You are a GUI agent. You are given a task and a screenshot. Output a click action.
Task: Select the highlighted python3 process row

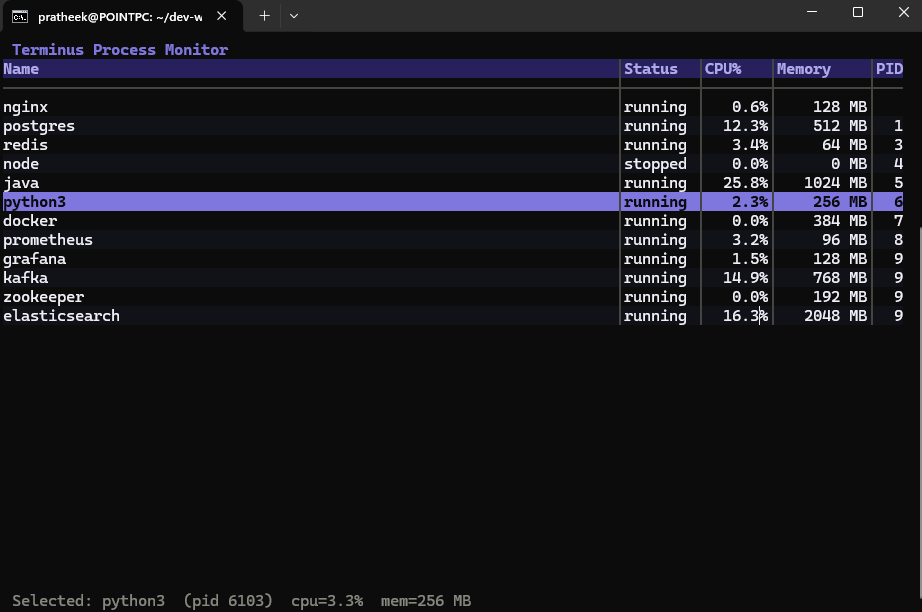(x=453, y=202)
